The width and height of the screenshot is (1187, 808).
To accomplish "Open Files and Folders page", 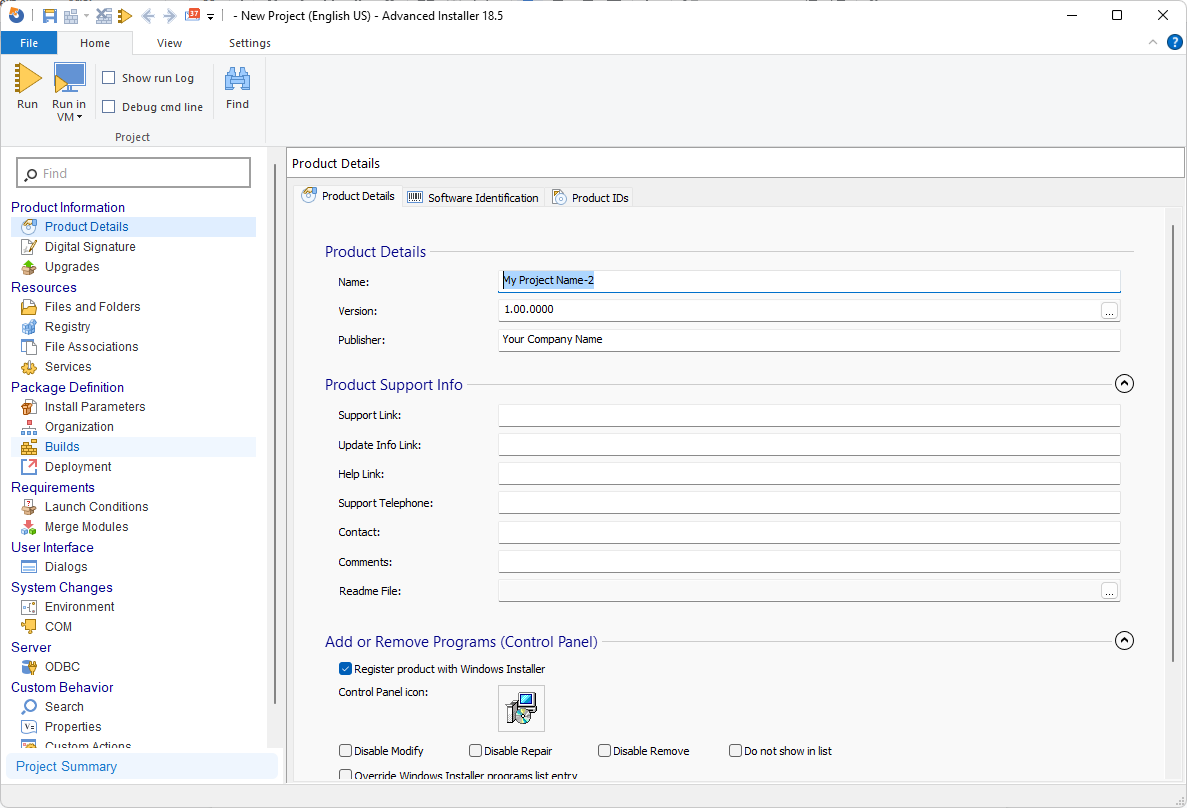I will [92, 307].
